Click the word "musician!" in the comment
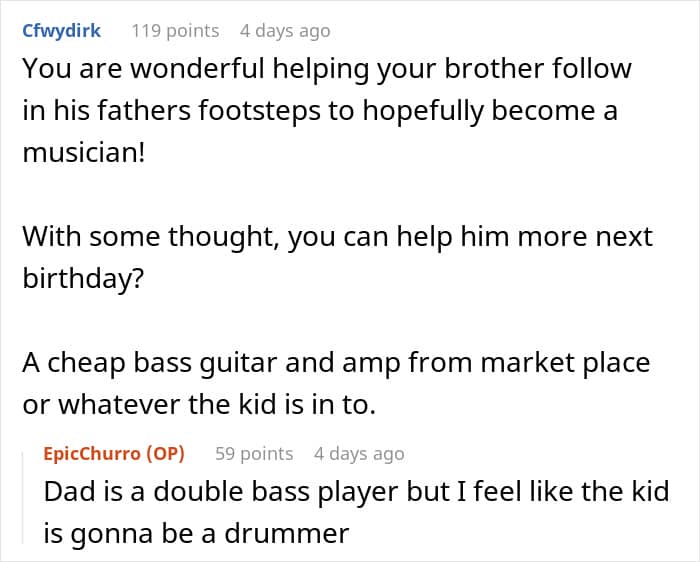This screenshot has height=562, width=700. coord(83,152)
